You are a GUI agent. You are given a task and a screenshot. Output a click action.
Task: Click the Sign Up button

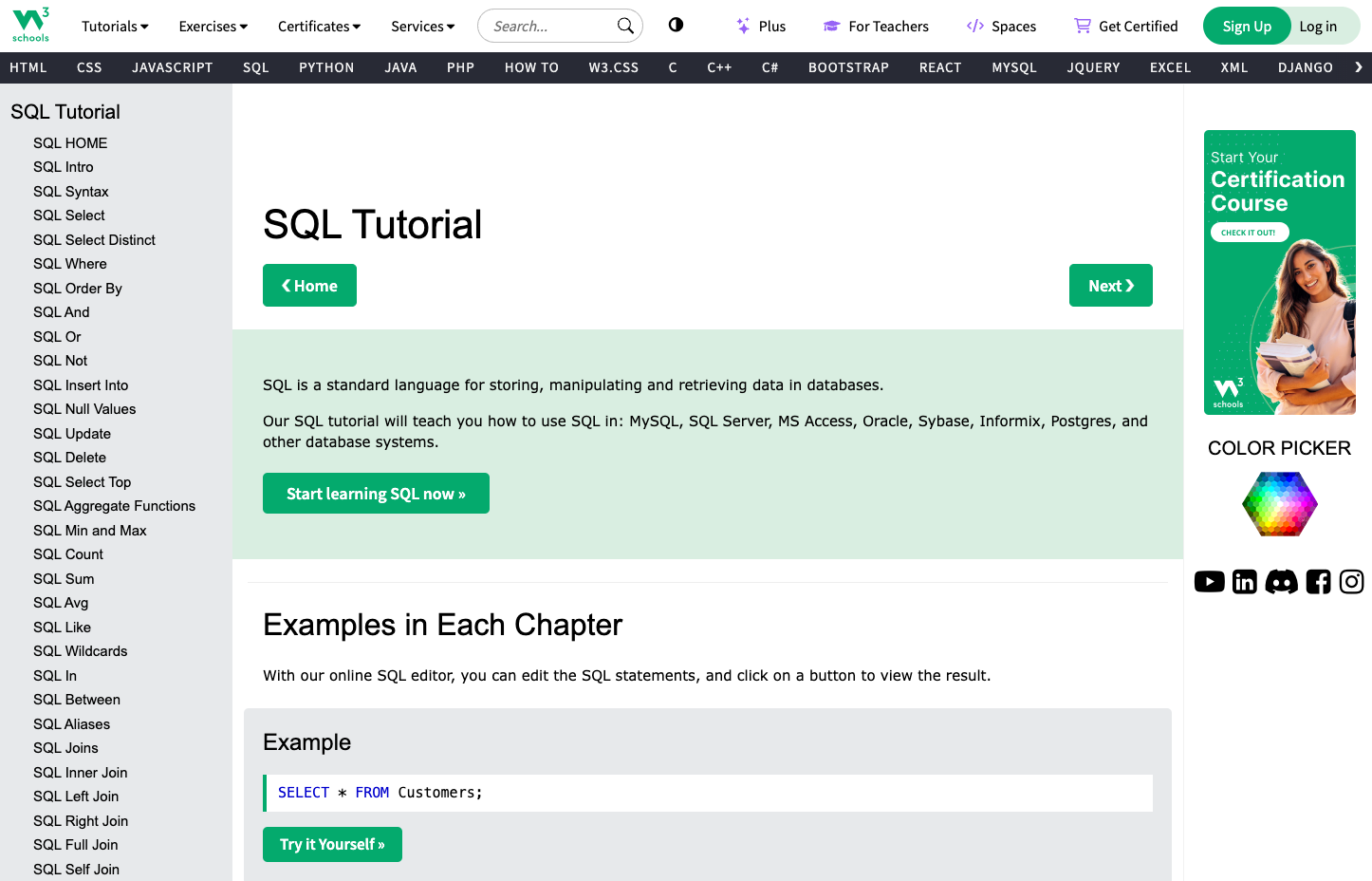pos(1247,26)
